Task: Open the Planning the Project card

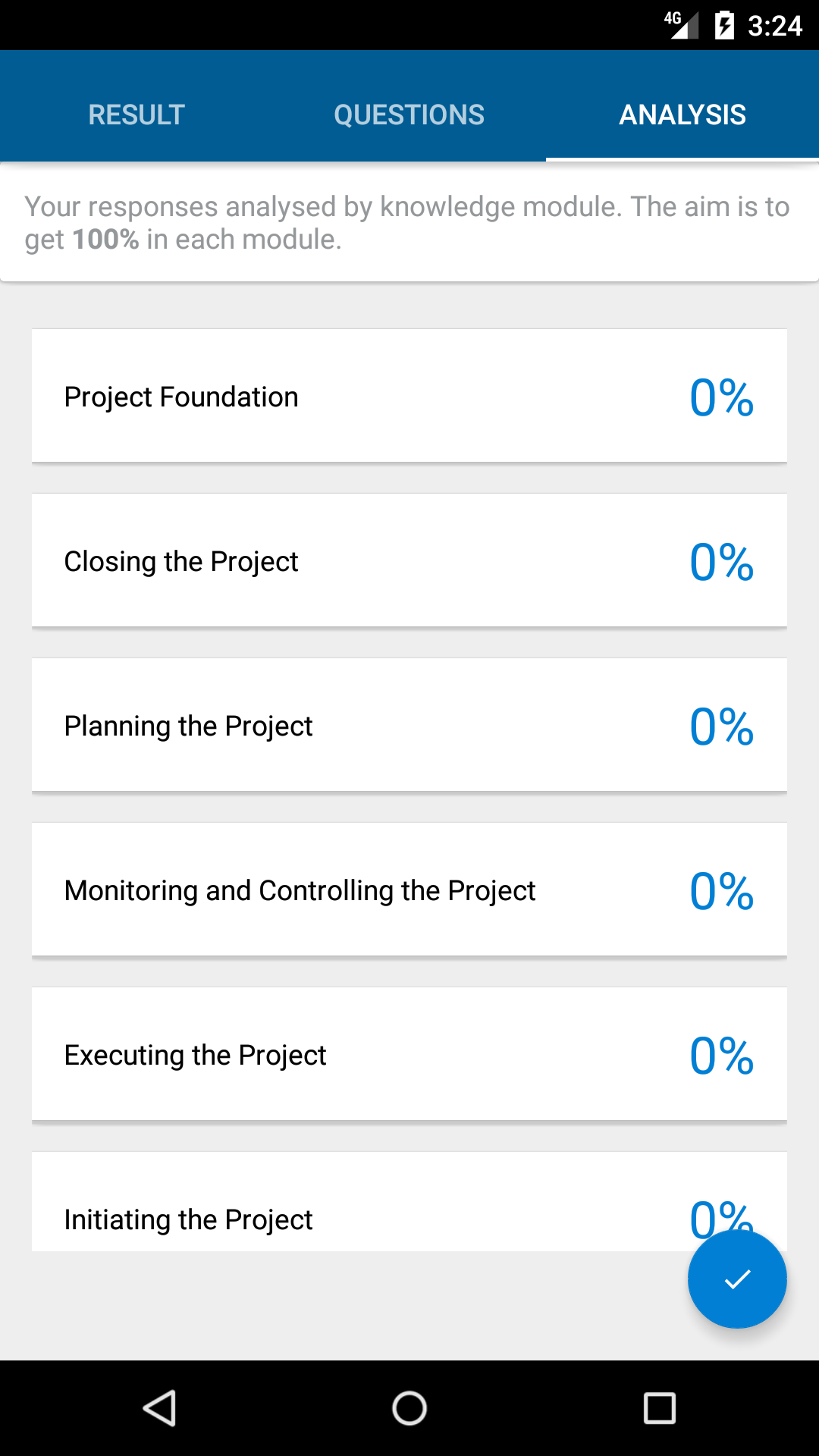Action: [x=409, y=725]
